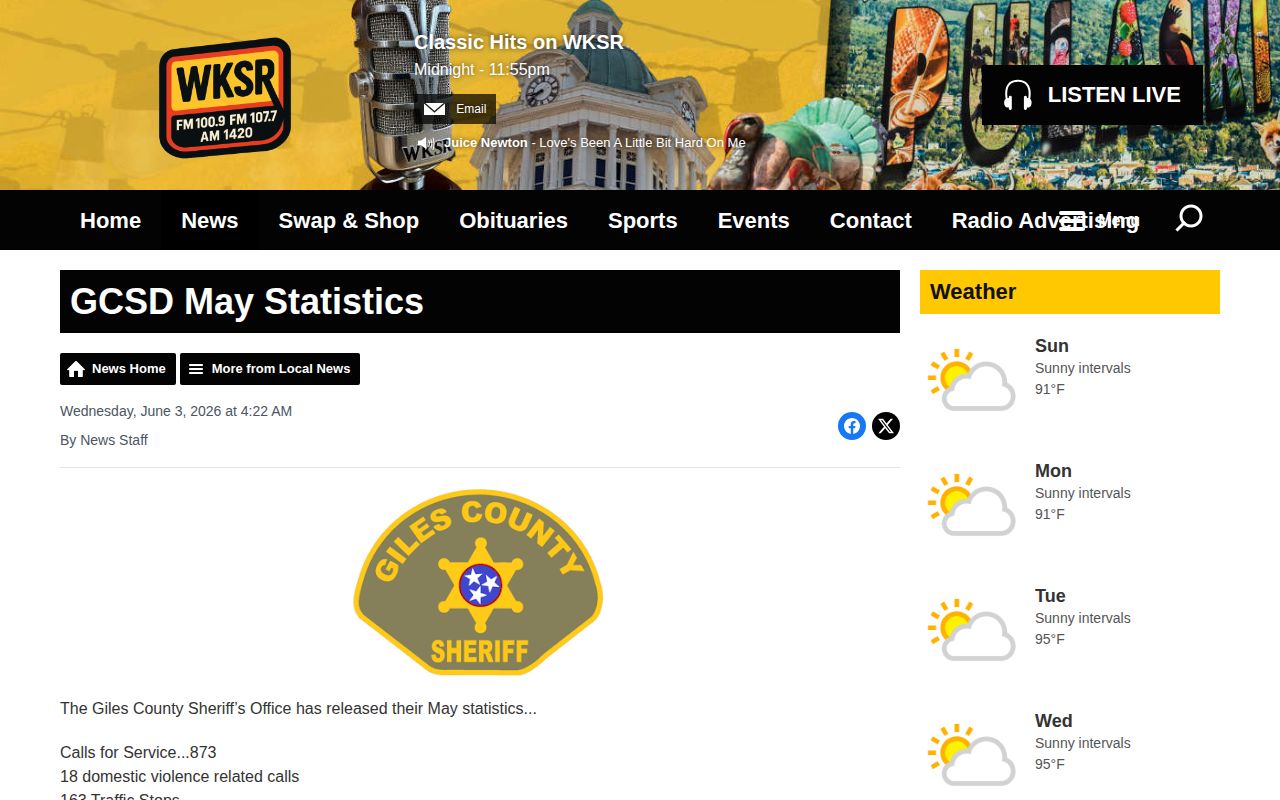
Task: Click the Sun forecast day label
Action: click(1052, 346)
